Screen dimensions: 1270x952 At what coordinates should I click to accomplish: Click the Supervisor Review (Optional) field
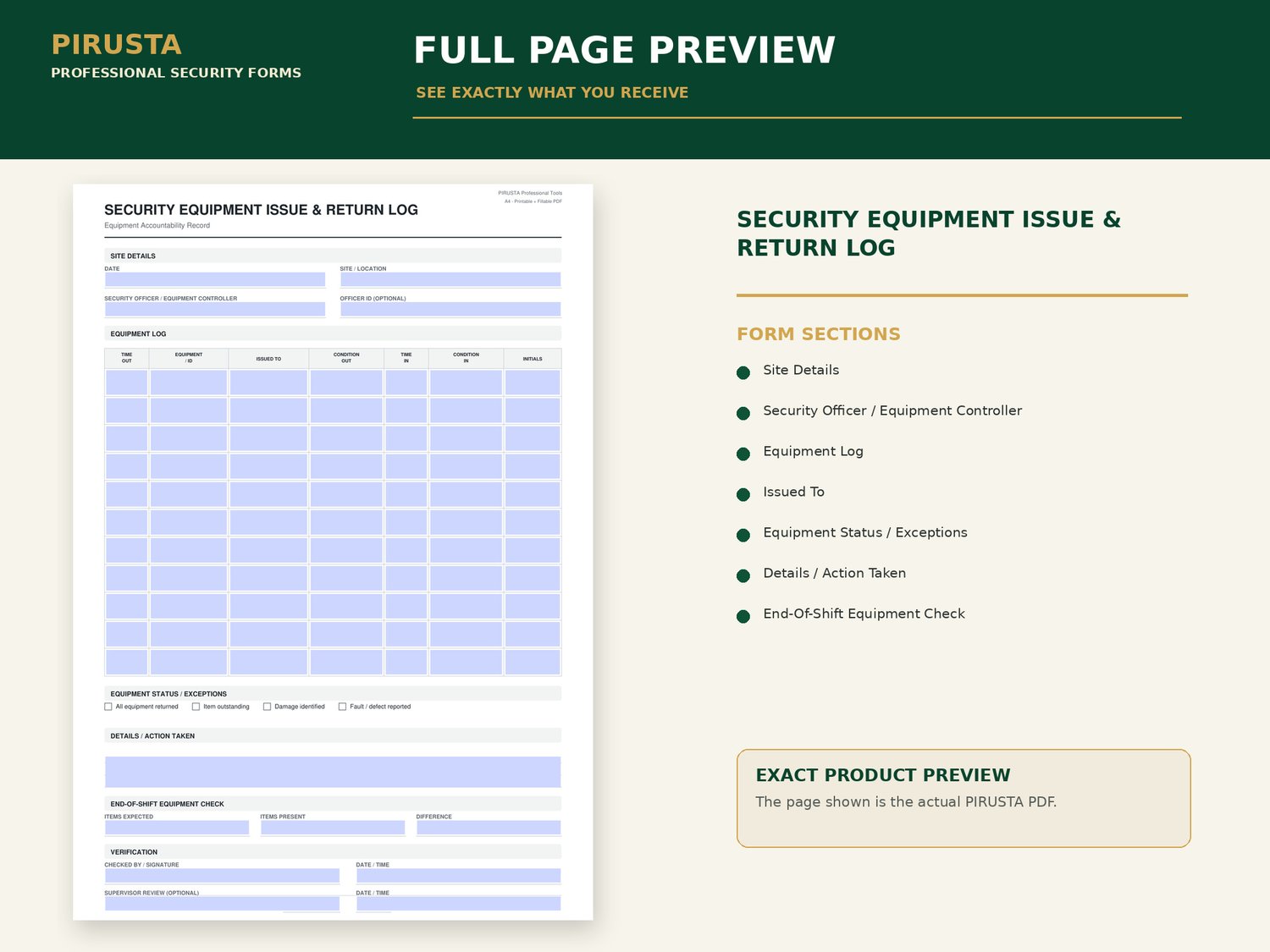pyautogui.click(x=222, y=904)
